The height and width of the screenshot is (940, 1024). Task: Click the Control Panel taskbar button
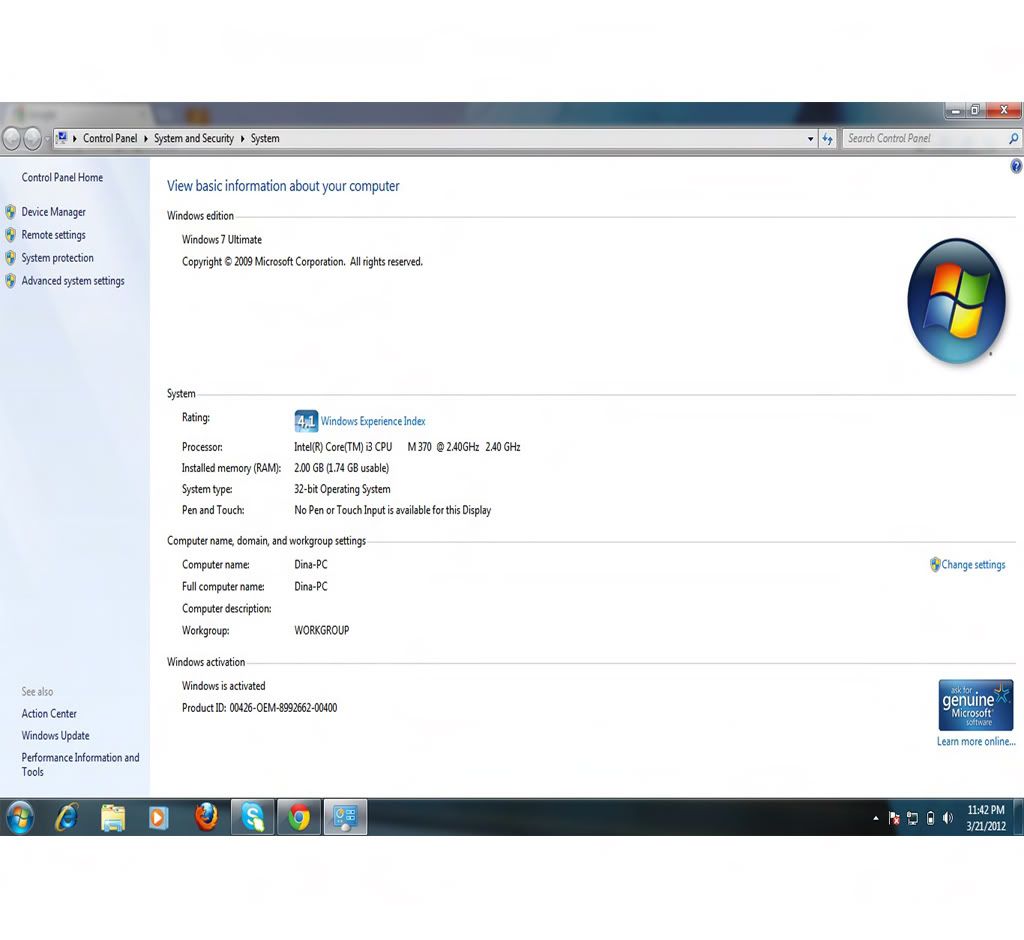coord(345,817)
